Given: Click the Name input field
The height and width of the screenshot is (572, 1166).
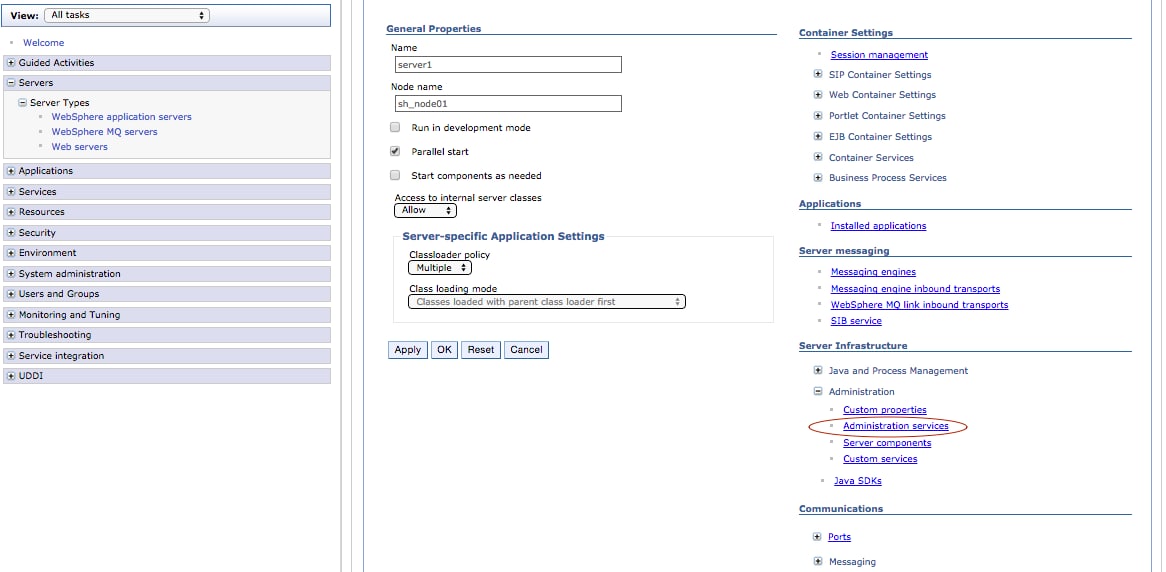Looking at the screenshot, I should [507, 65].
